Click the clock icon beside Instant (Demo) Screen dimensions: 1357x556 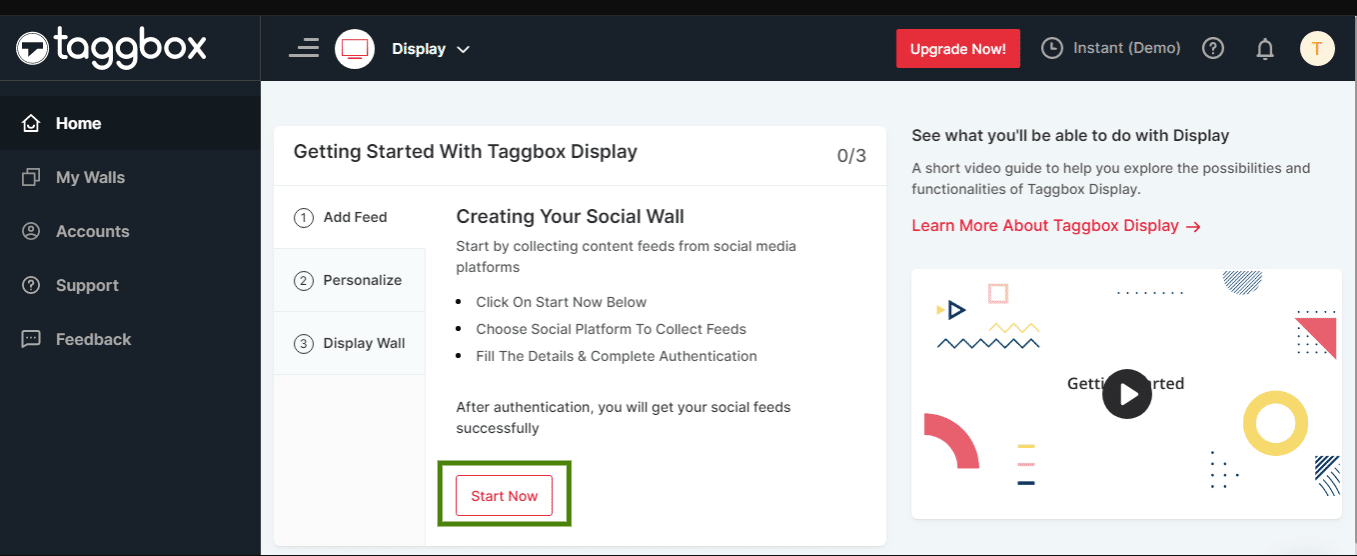(x=1052, y=48)
